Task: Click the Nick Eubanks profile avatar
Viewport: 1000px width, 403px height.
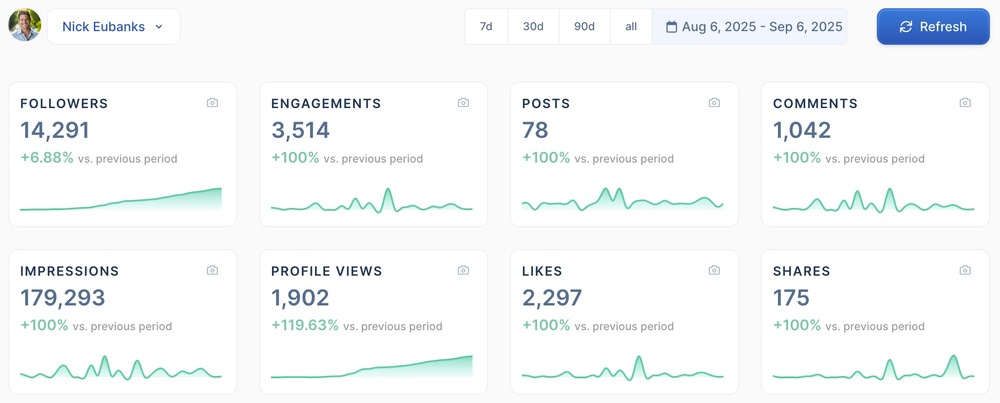Action: pos(25,26)
